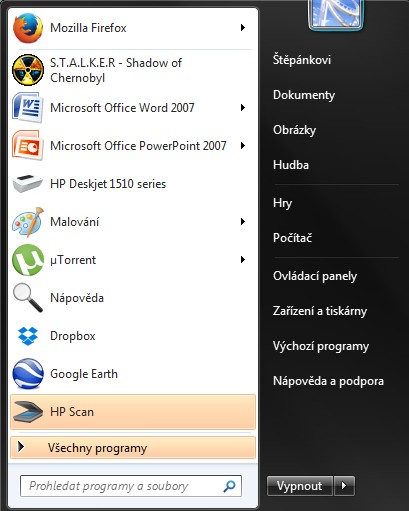
Task: Open the Dokumenty link
Action: tap(304, 95)
